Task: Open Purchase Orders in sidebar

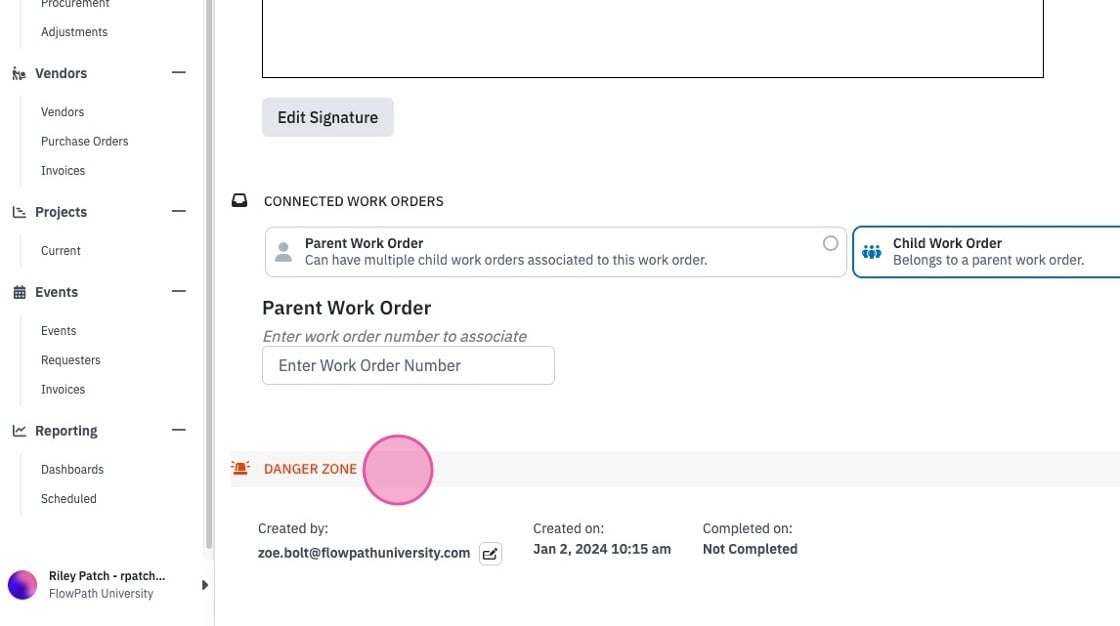Action: (x=84, y=141)
